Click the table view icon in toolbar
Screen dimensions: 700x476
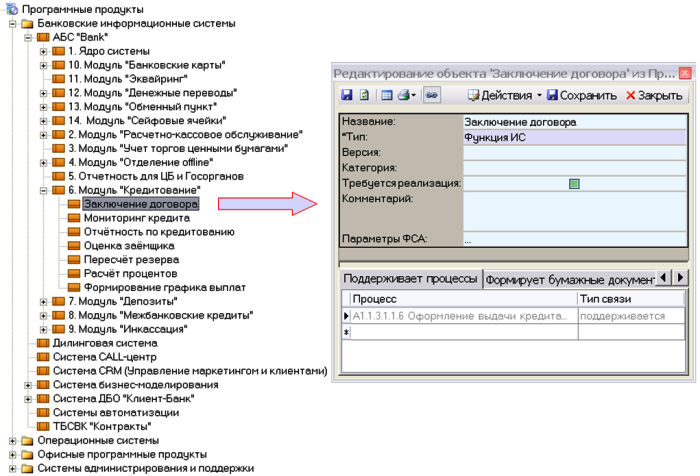point(386,96)
